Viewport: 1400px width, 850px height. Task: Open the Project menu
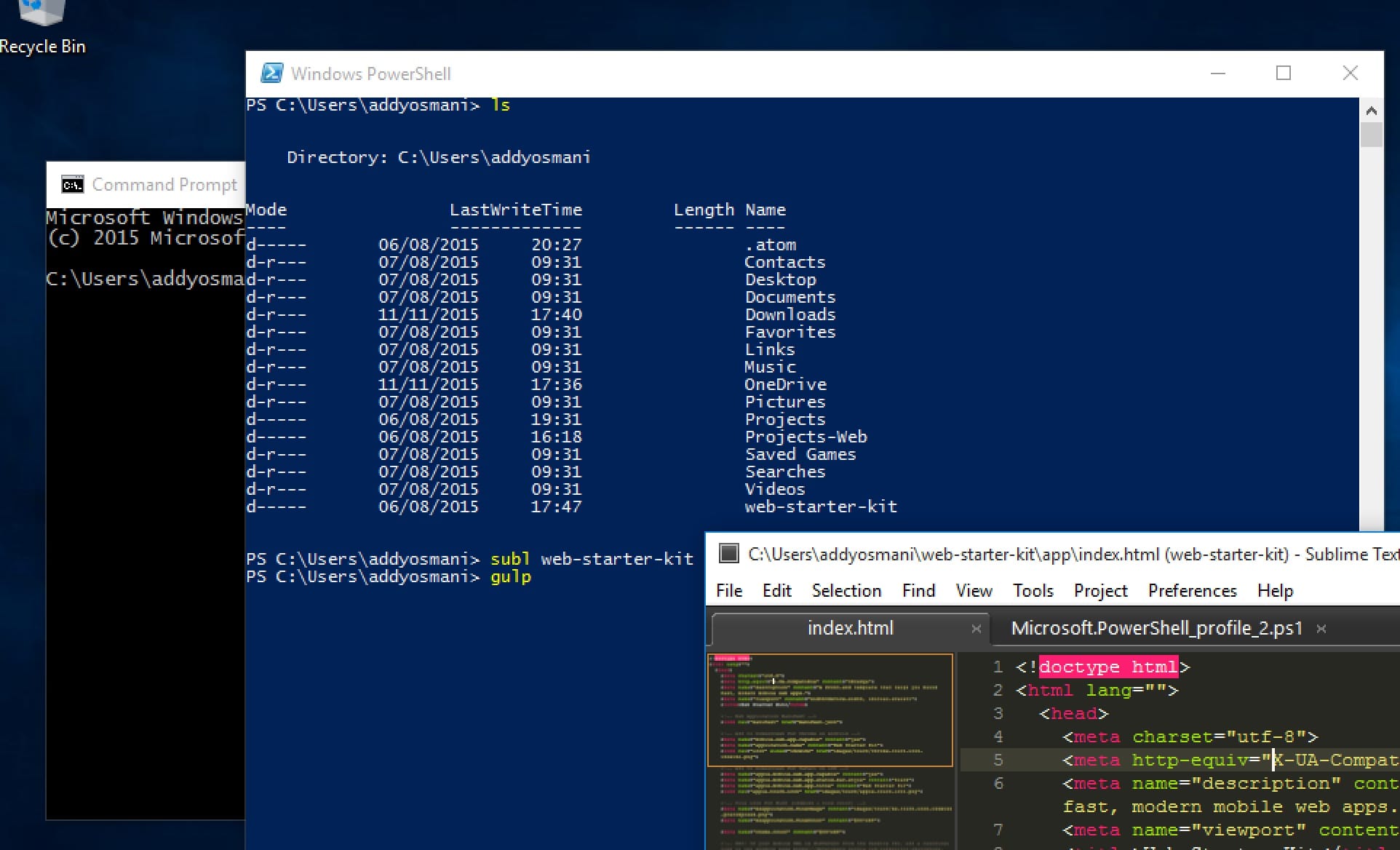tap(1099, 591)
